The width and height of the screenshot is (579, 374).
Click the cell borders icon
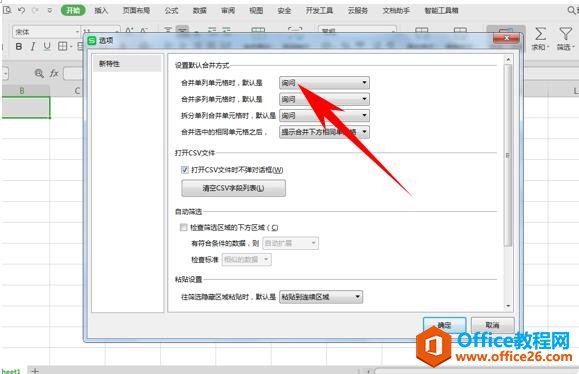(63, 47)
